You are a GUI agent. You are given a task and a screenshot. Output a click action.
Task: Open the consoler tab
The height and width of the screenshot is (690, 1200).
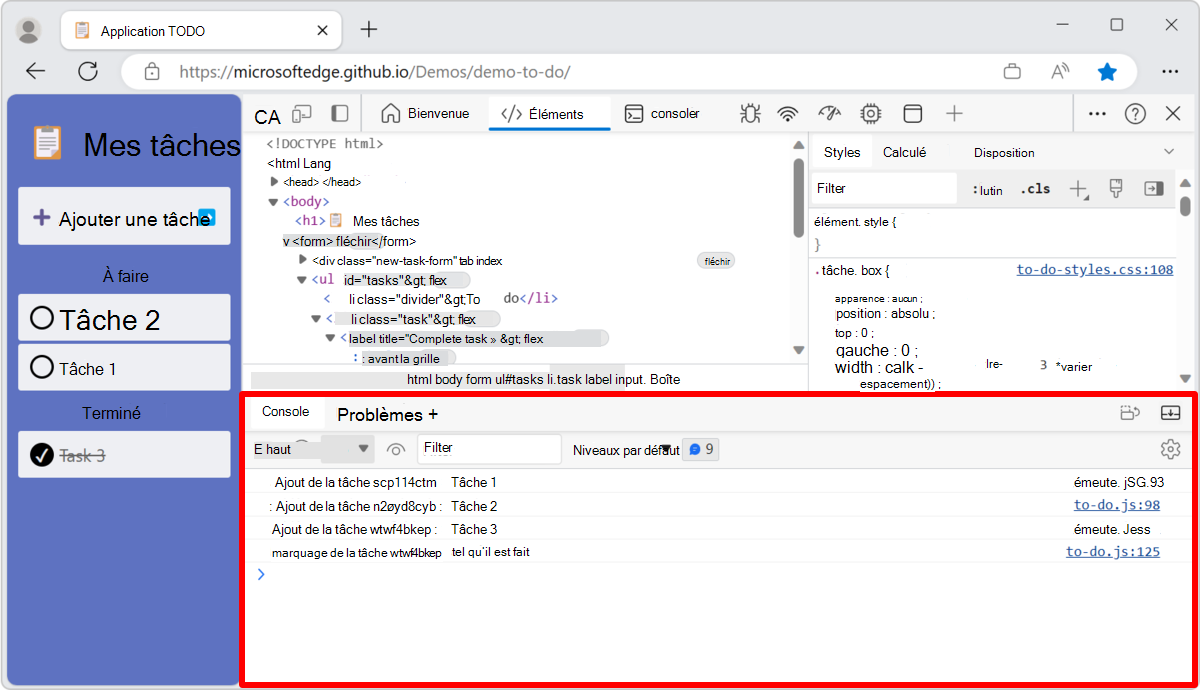pyautogui.click(x=662, y=114)
